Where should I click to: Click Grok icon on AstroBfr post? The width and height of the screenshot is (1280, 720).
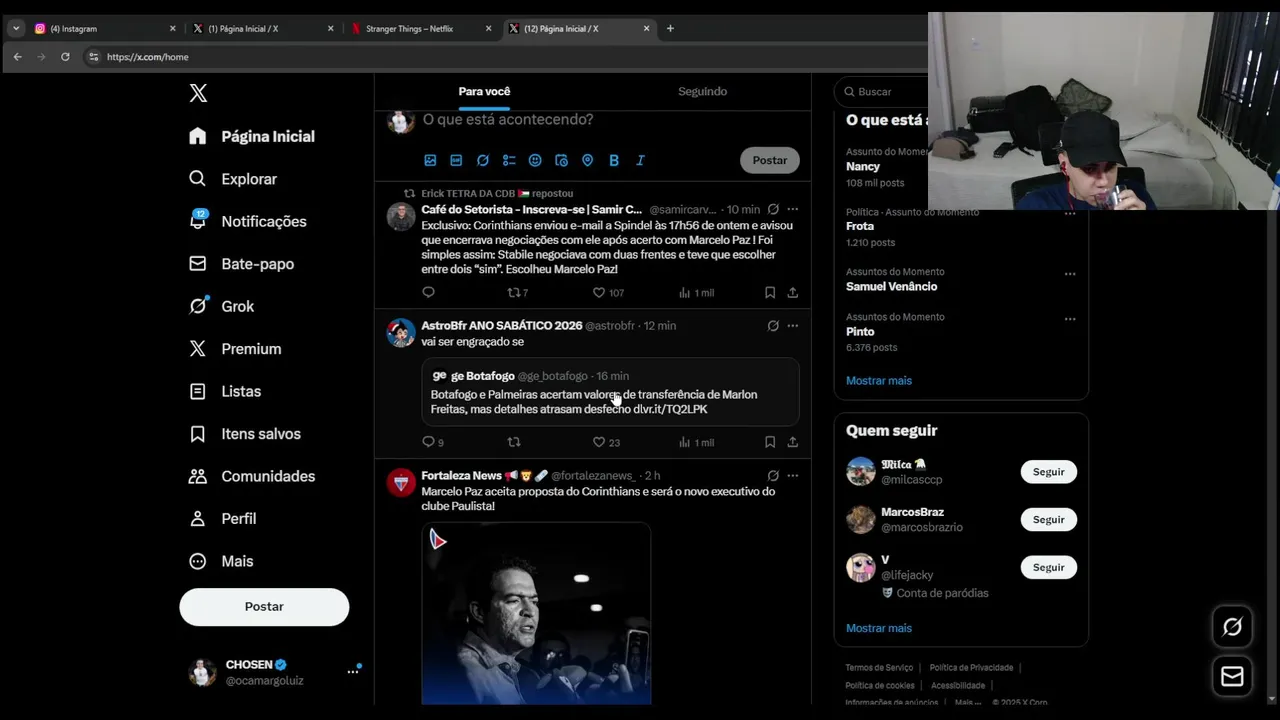(773, 326)
